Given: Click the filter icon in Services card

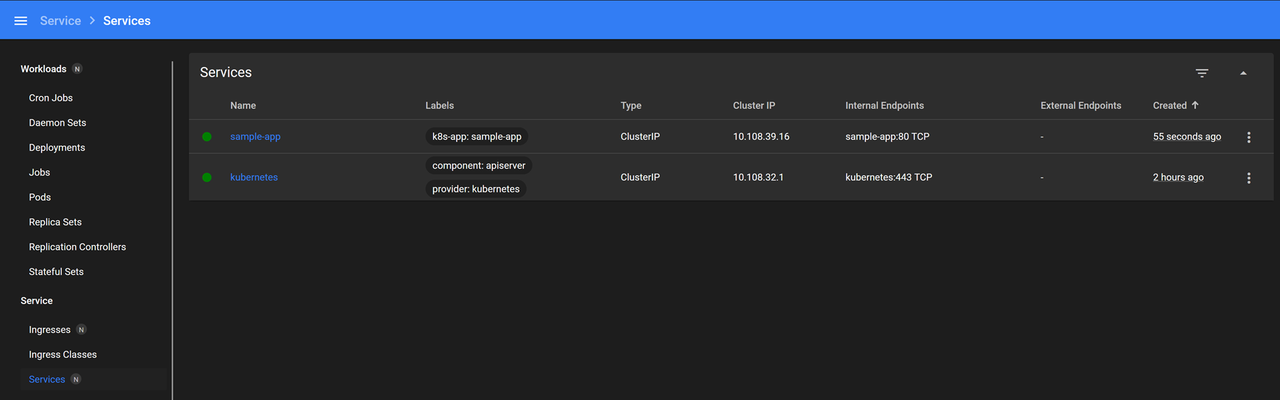Looking at the screenshot, I should (x=1202, y=73).
